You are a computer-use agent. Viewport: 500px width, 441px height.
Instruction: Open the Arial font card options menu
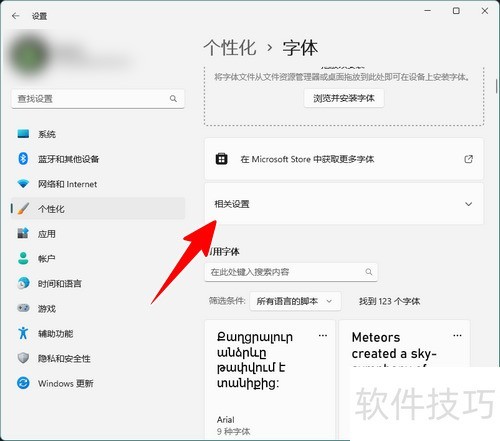coord(322,336)
